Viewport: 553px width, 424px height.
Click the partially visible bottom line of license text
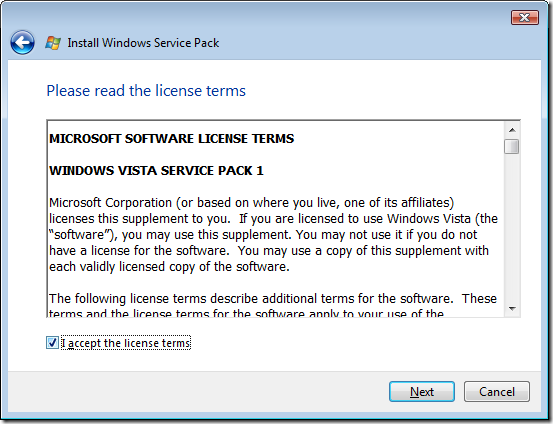246,313
